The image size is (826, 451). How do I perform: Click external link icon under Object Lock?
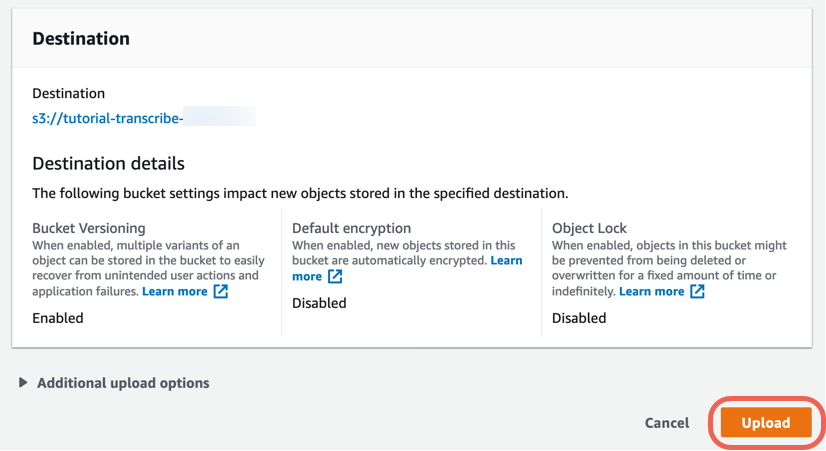[x=697, y=291]
